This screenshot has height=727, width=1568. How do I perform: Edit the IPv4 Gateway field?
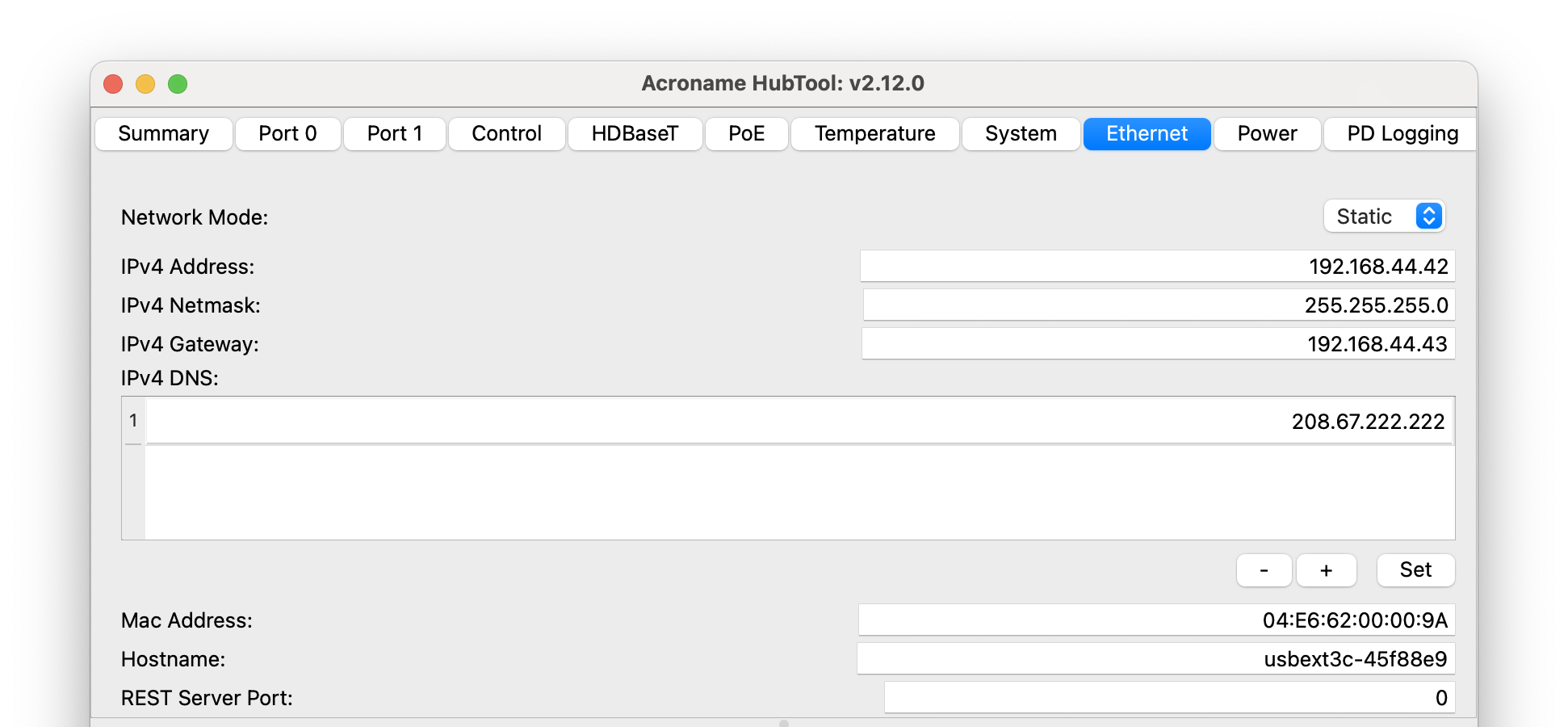pyautogui.click(x=1158, y=344)
